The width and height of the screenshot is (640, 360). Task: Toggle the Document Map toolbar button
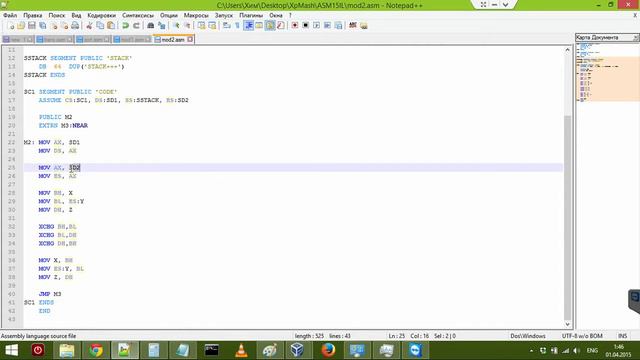[x=270, y=25]
